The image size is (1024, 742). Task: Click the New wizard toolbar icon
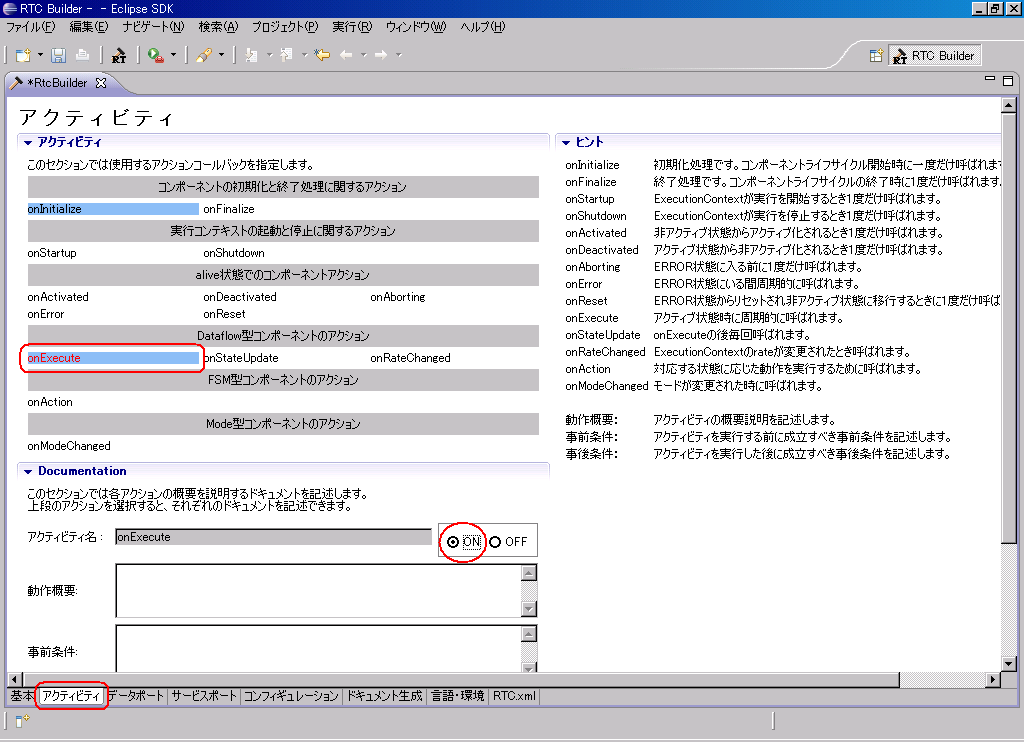(24, 56)
